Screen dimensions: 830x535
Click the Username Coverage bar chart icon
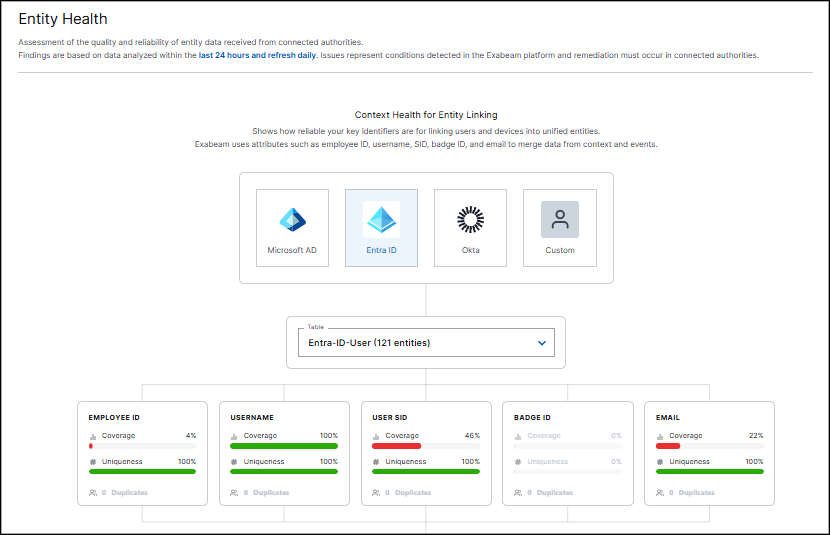pos(234,436)
